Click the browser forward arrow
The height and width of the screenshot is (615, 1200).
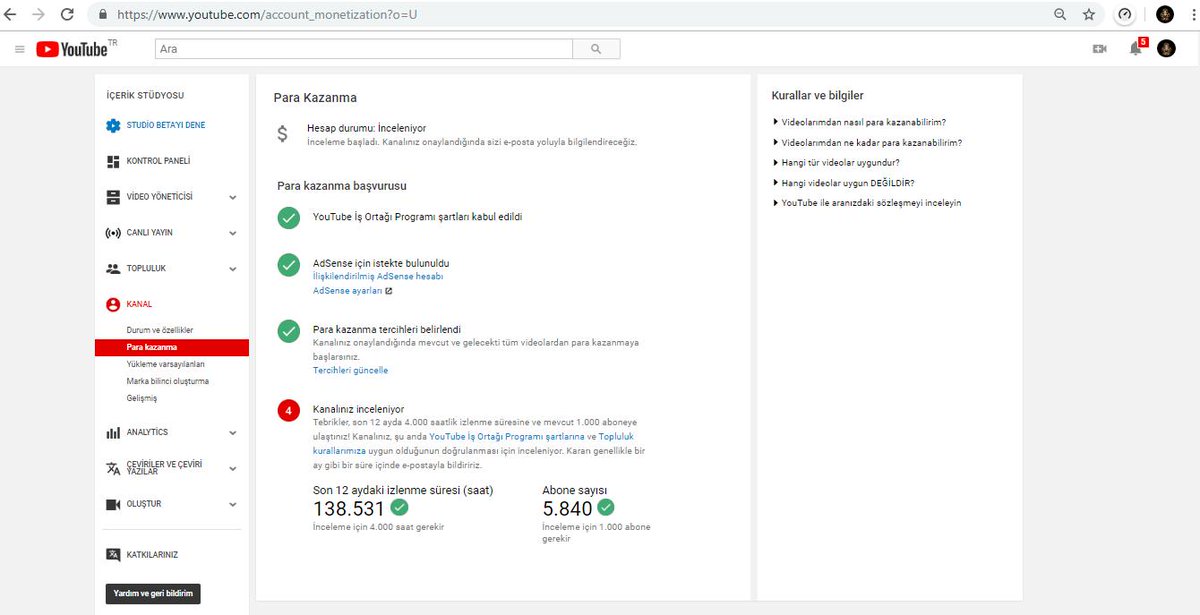[x=38, y=15]
